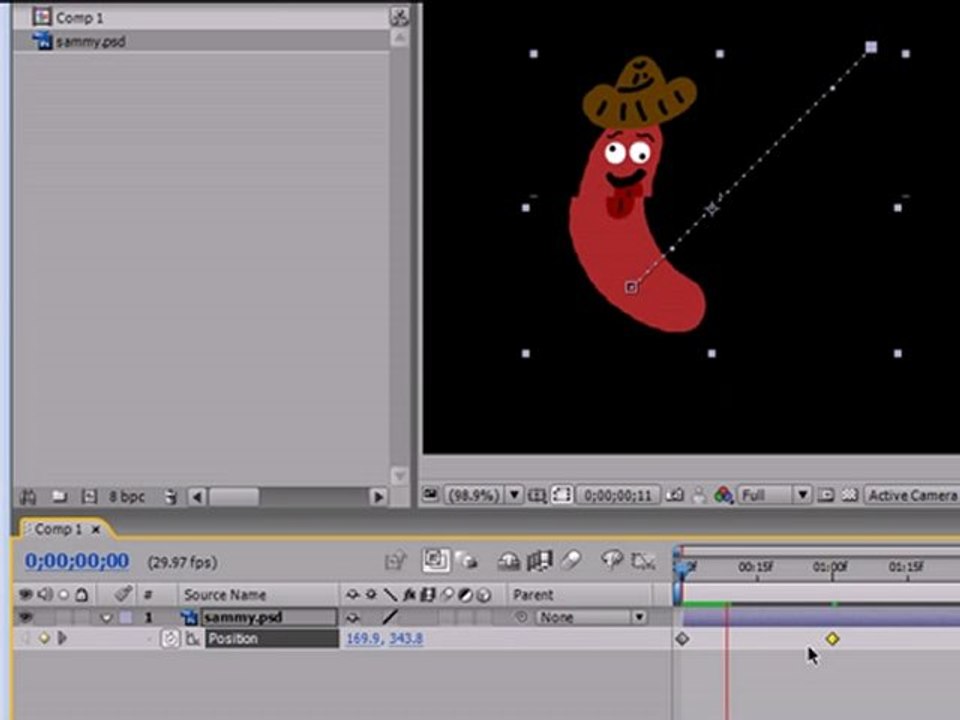Click the title/action safe grid options icon
The height and width of the screenshot is (720, 960).
(x=537, y=495)
